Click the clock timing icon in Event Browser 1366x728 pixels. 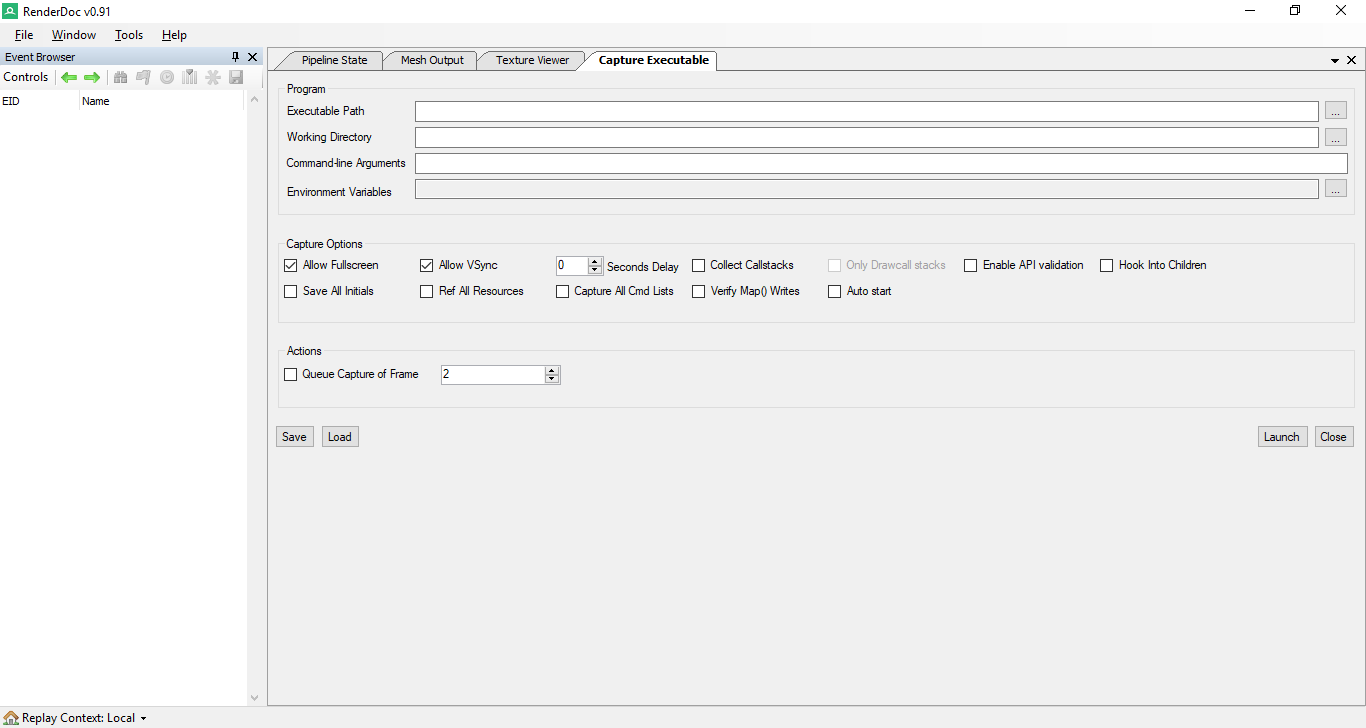pyautogui.click(x=167, y=77)
